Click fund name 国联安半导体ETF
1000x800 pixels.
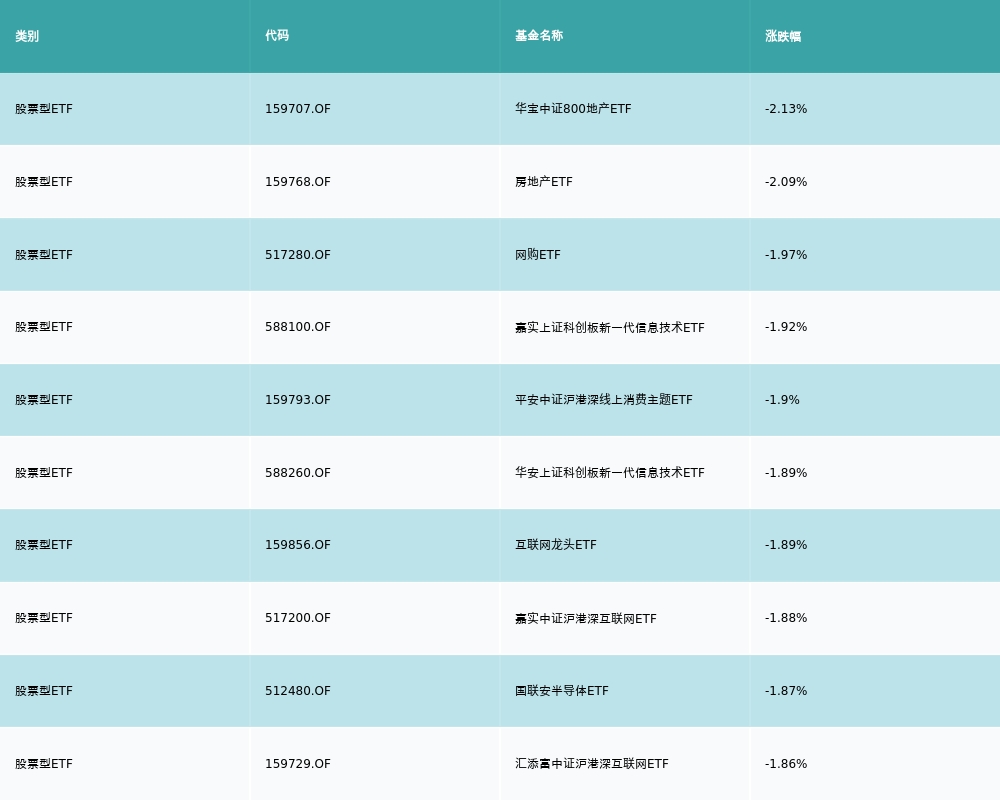(x=562, y=691)
